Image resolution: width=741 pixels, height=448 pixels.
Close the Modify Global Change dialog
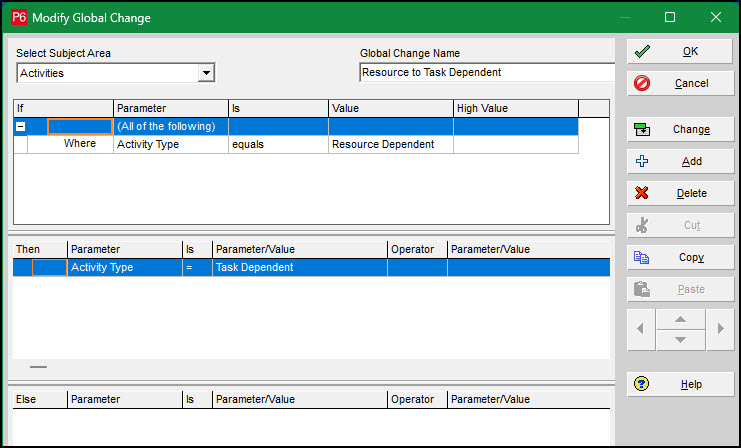715,17
